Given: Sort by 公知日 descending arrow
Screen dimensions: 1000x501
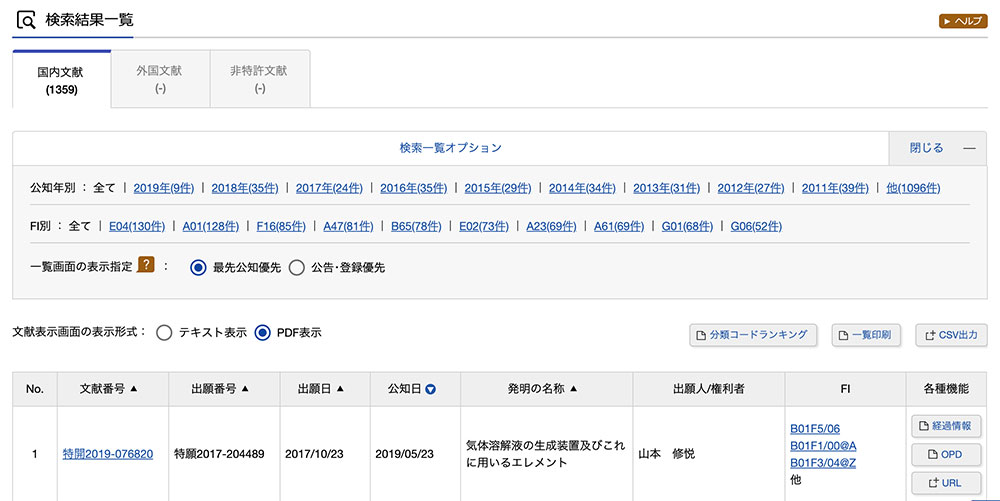Looking at the screenshot, I should click(430, 389).
